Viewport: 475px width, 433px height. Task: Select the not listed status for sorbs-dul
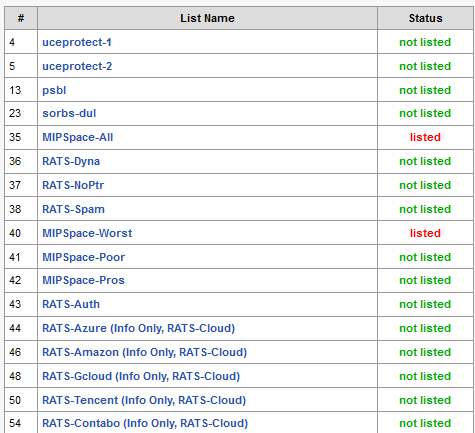(425, 113)
